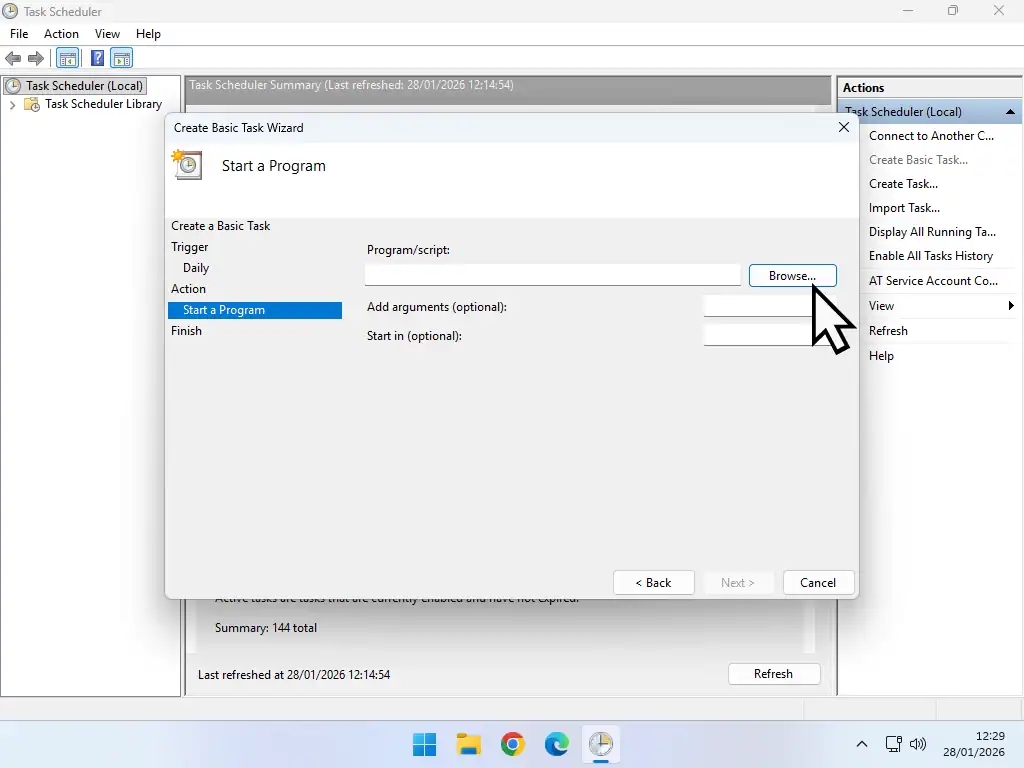Image resolution: width=1024 pixels, height=768 pixels.
Task: Click the back navigation arrow icon
Action: click(13, 58)
